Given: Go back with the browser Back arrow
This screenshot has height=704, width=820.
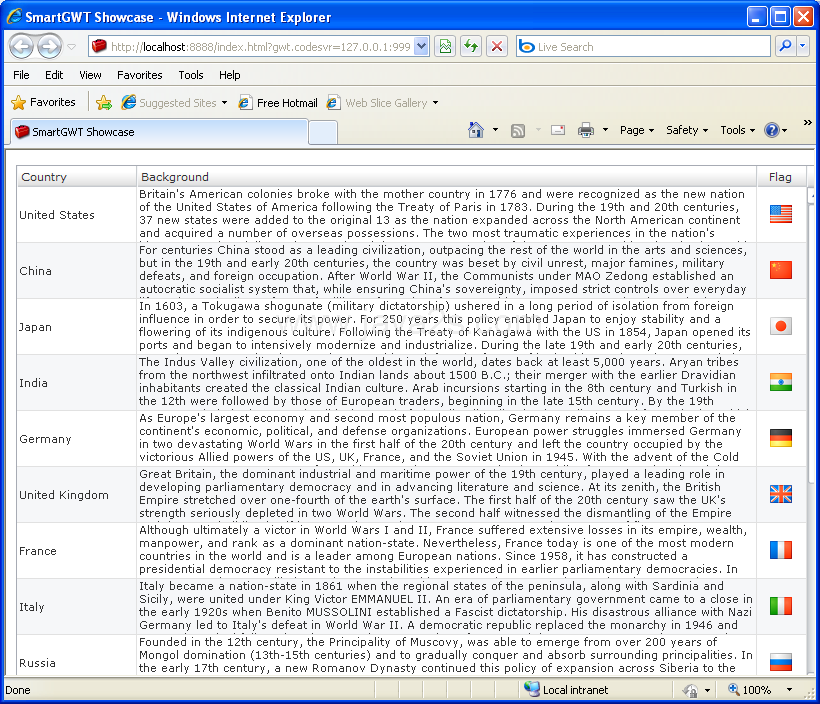Looking at the screenshot, I should pos(21,47).
